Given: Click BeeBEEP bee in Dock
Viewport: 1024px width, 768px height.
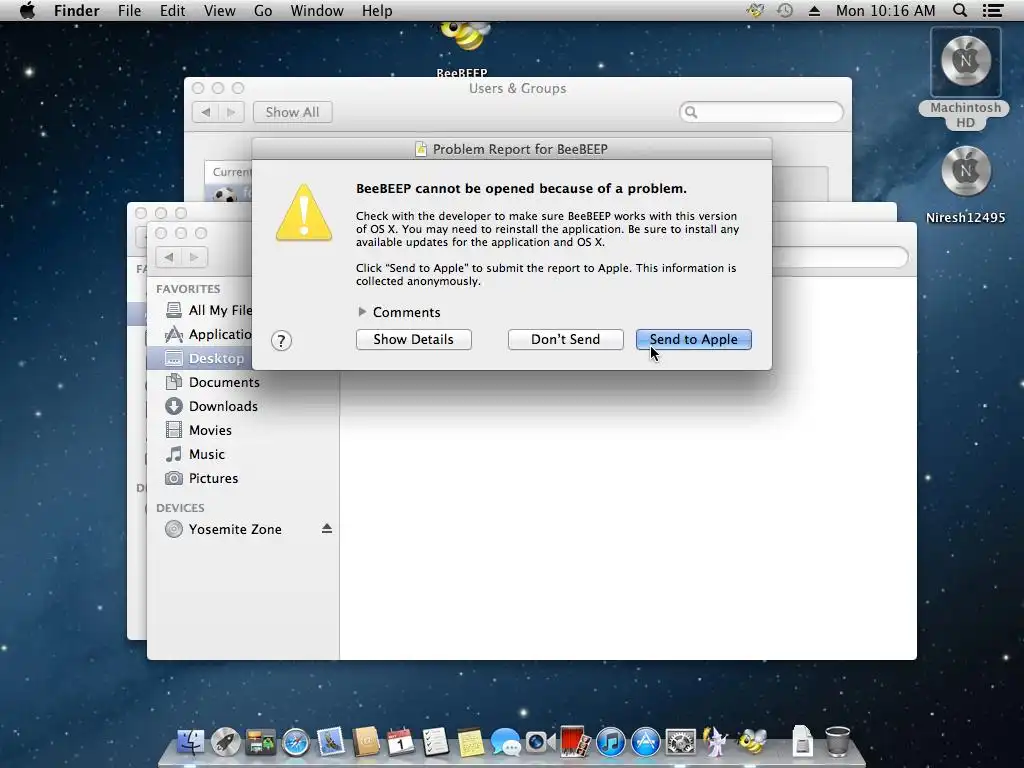Looking at the screenshot, I should point(752,741).
